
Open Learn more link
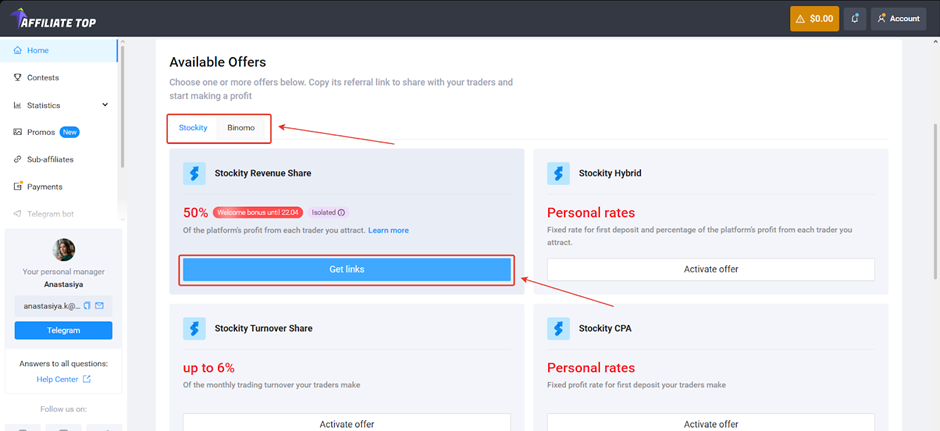tap(388, 230)
